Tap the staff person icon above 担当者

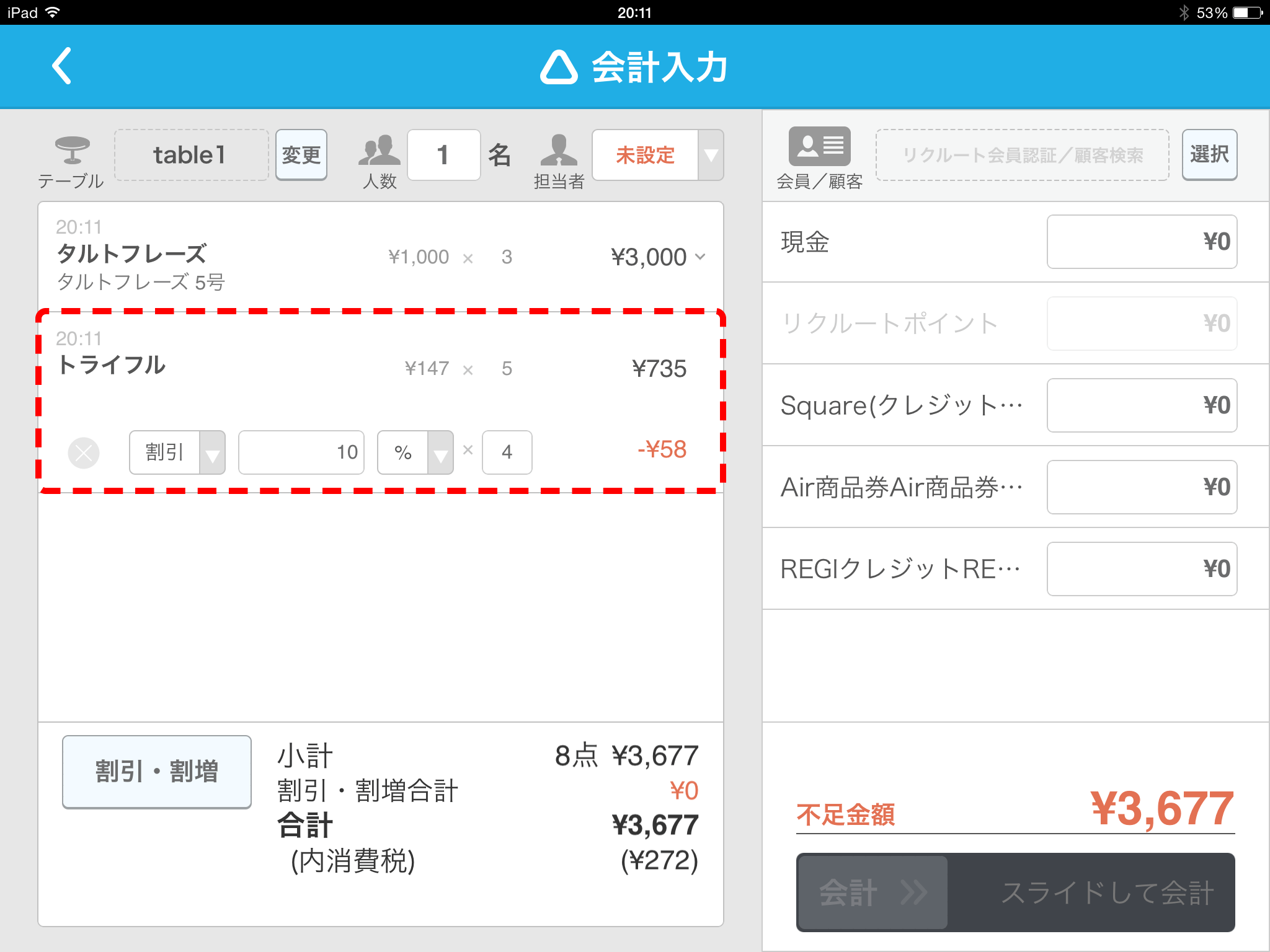pos(559,150)
